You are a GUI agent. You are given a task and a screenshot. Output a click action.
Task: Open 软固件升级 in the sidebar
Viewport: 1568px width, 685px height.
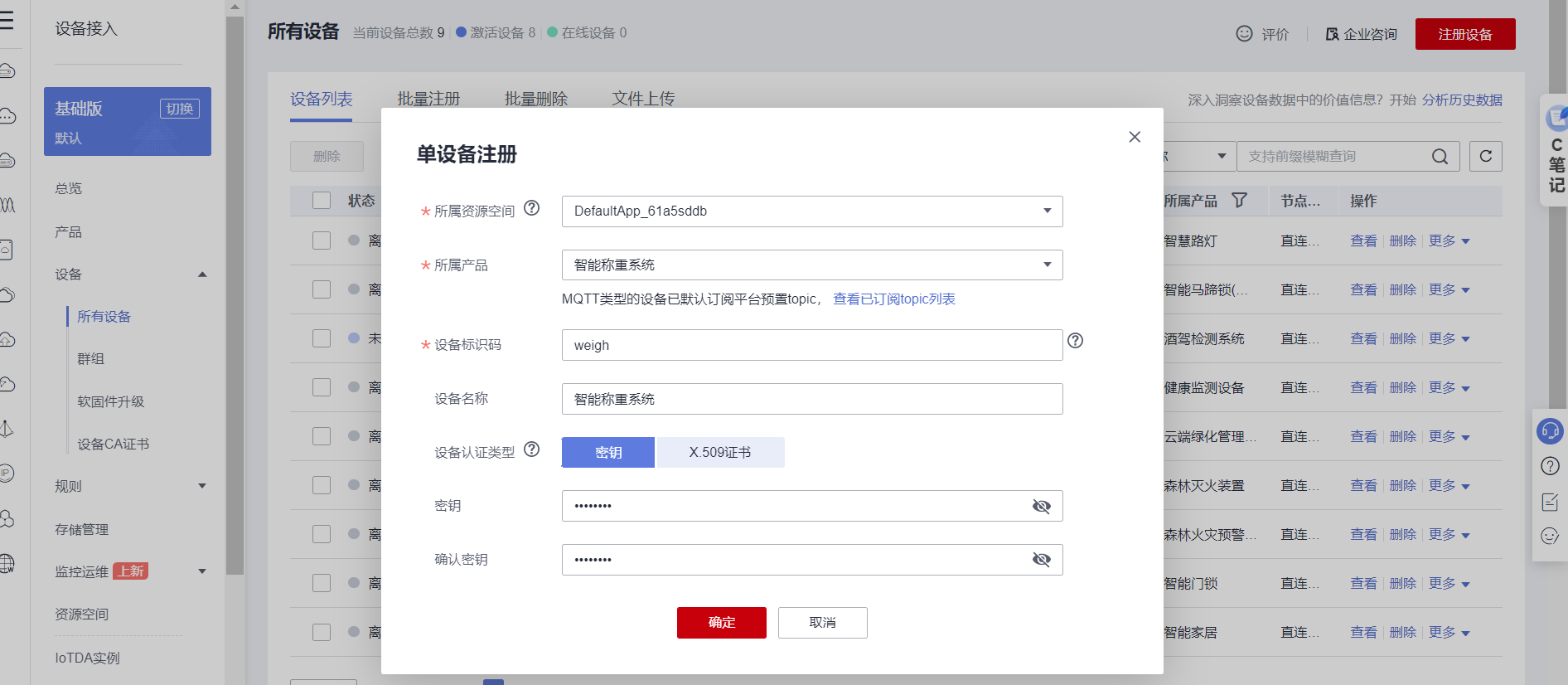[x=111, y=401]
